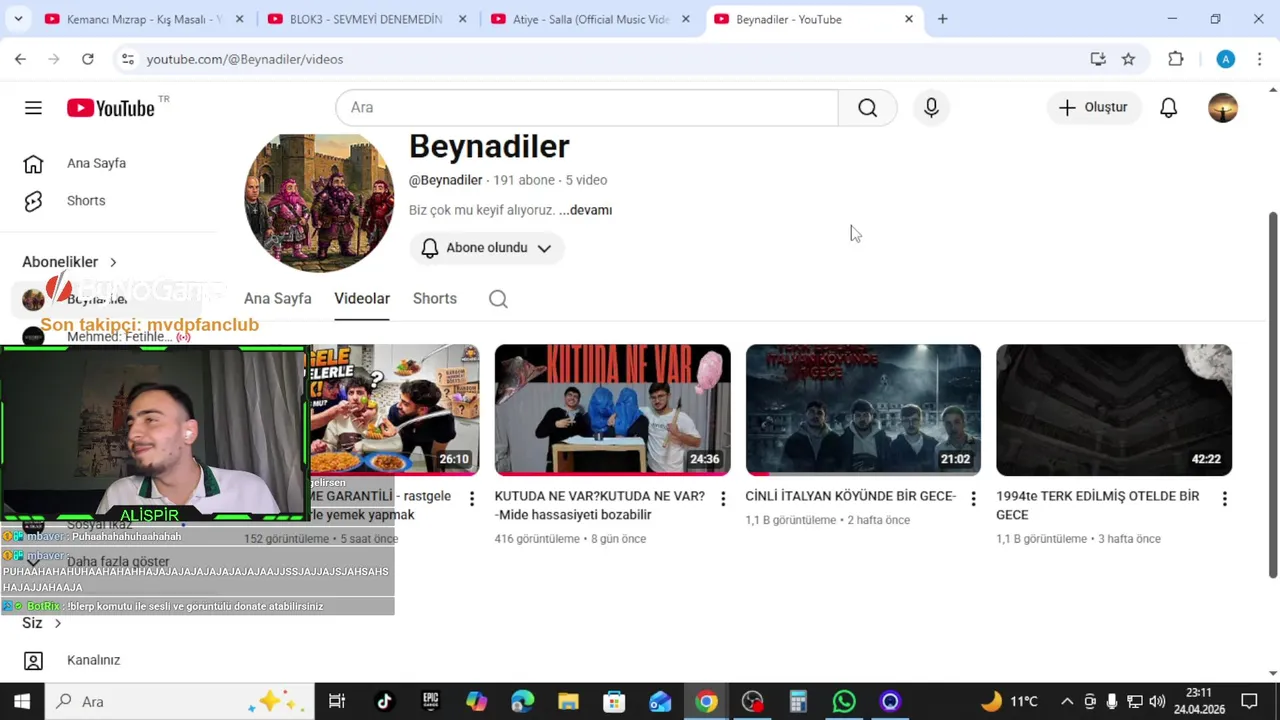
Task: Expand the Abonelikler section chevron
Action: pyautogui.click(x=113, y=262)
